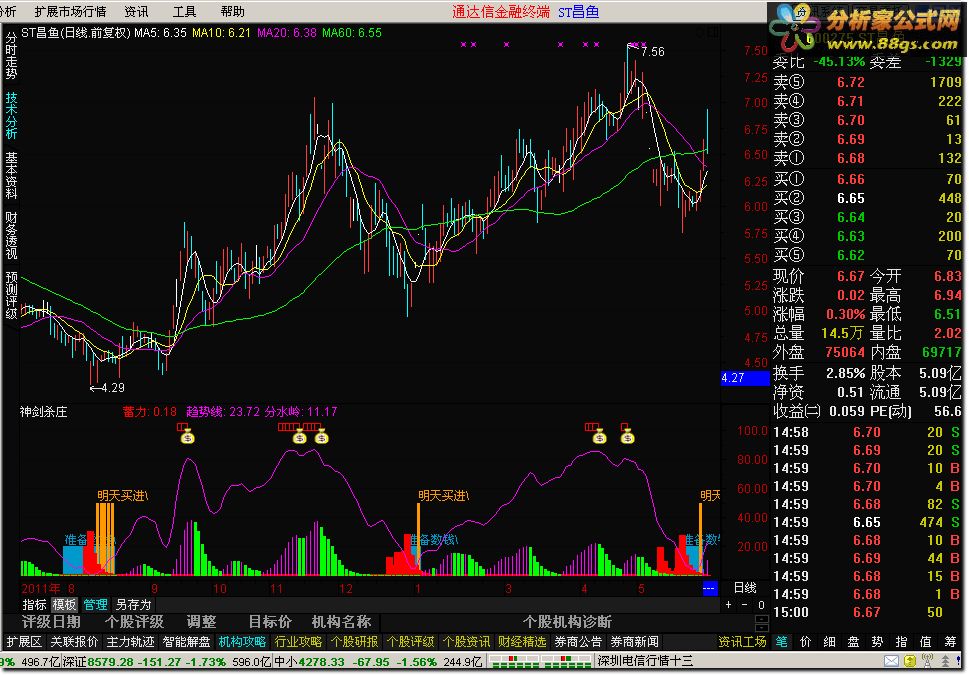Open the 资讯 menu
The image size is (969, 675).
pyautogui.click(x=136, y=12)
